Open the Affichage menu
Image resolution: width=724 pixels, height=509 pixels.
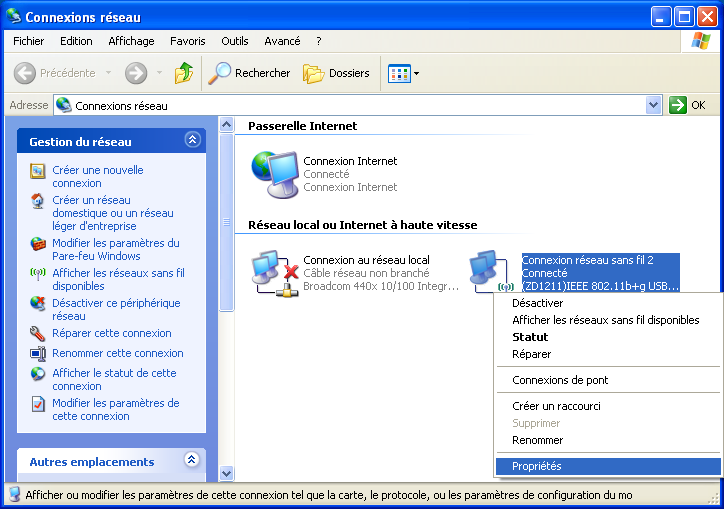coord(131,41)
